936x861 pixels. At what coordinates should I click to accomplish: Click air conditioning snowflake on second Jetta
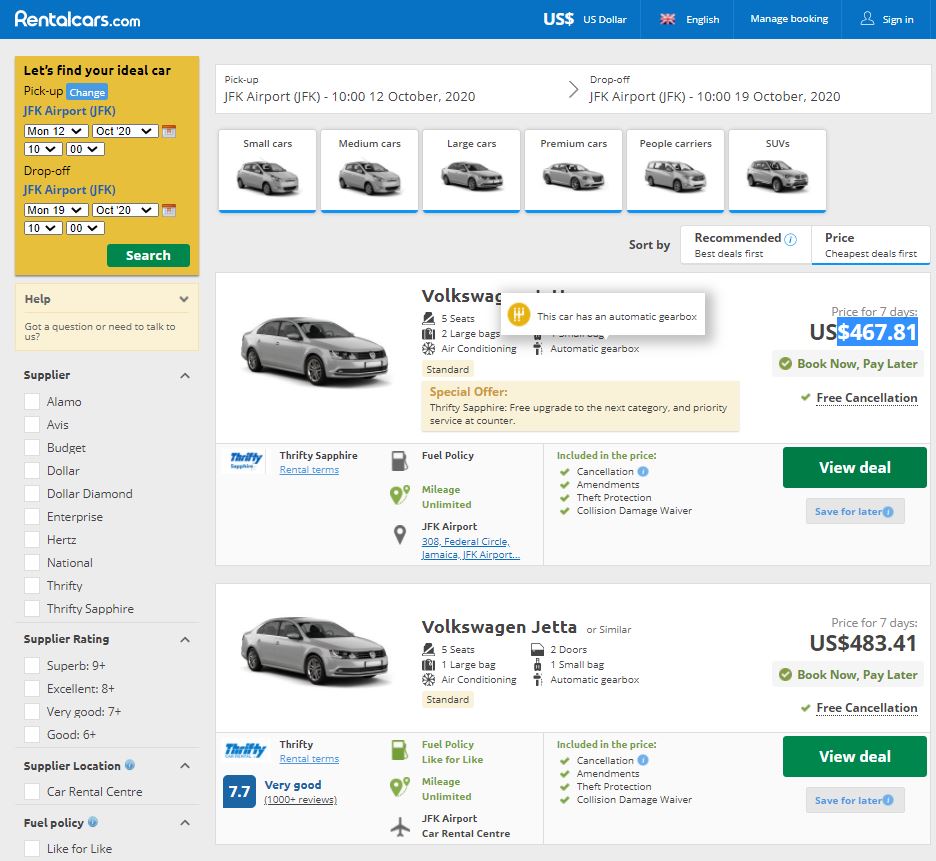tap(429, 679)
